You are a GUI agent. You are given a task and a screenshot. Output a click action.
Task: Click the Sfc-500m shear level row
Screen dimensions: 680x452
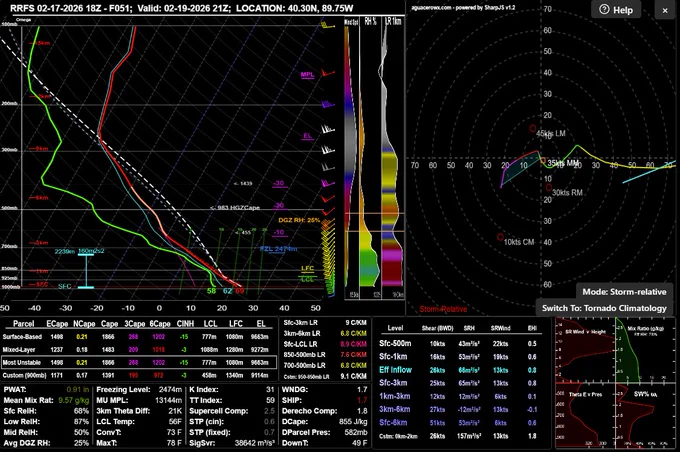click(459, 344)
